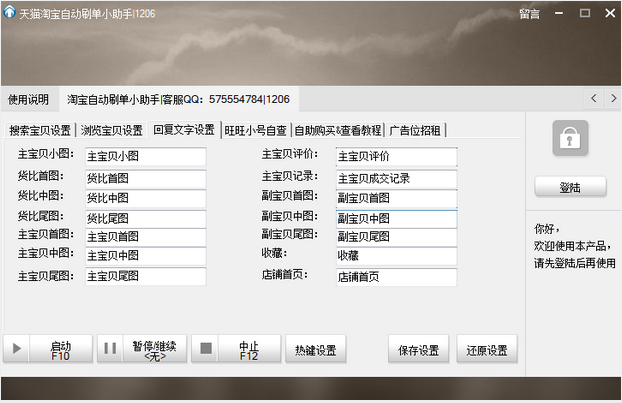The image size is (622, 403).
Task: Click the app logo in title bar
Action: point(10,12)
